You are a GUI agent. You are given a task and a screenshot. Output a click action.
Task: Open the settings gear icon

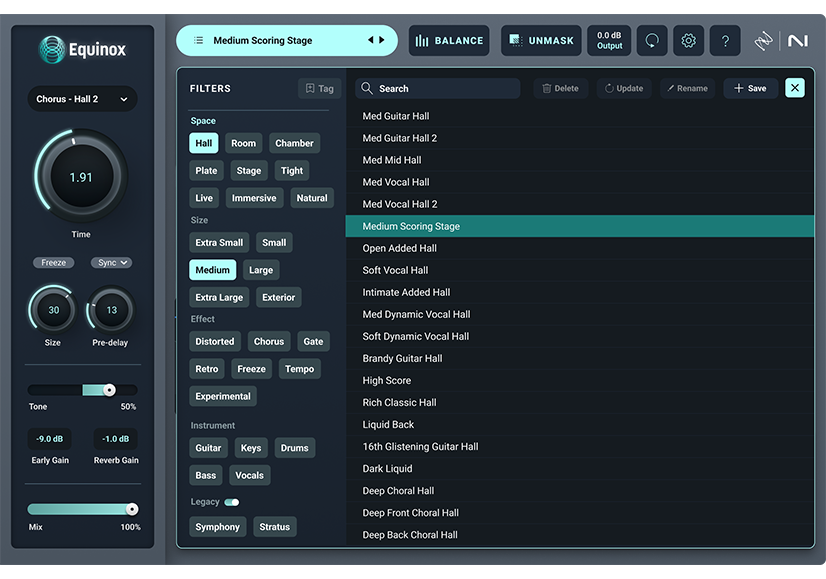point(688,41)
